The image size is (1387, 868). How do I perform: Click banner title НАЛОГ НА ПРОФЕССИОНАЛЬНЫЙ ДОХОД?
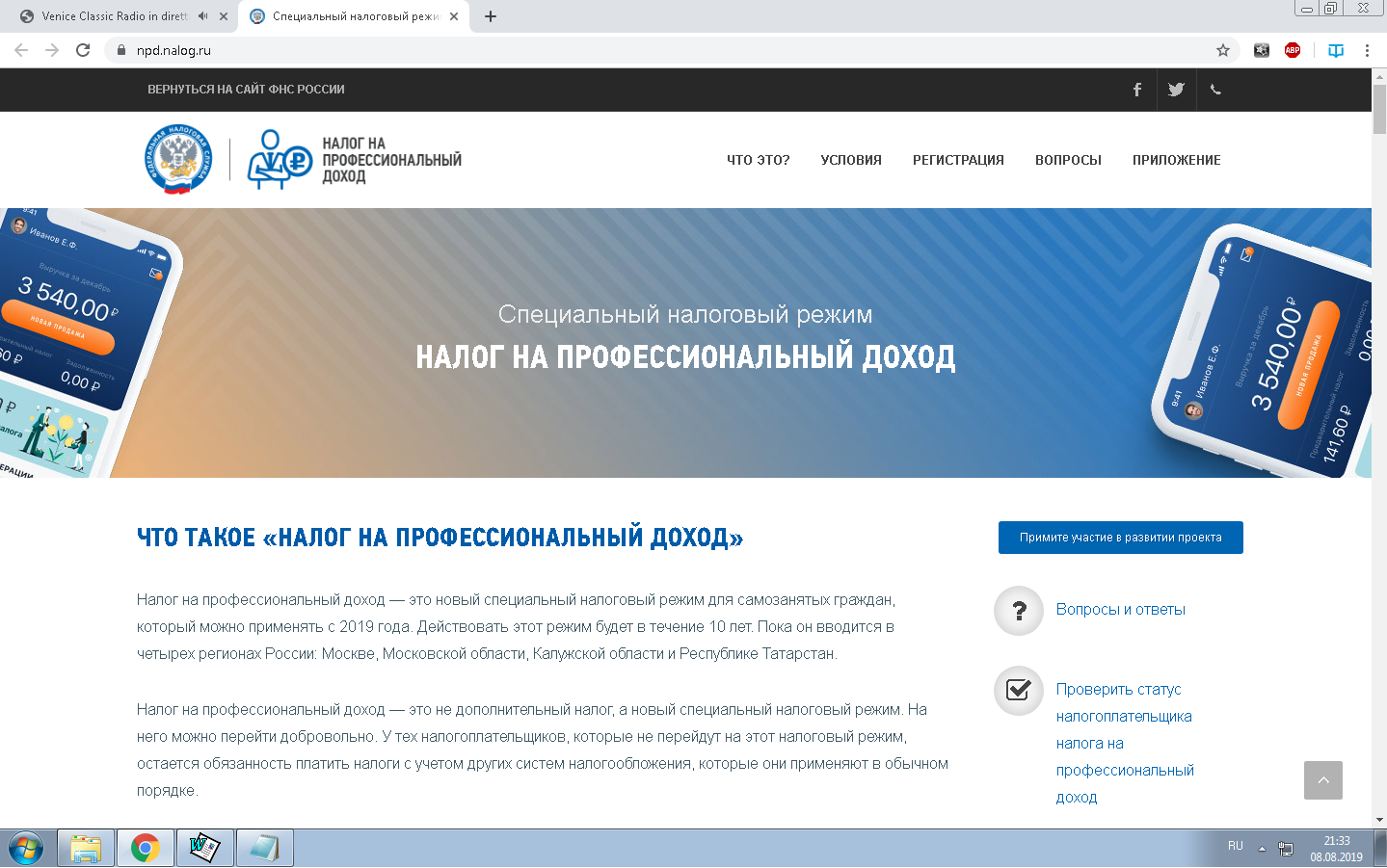click(685, 357)
